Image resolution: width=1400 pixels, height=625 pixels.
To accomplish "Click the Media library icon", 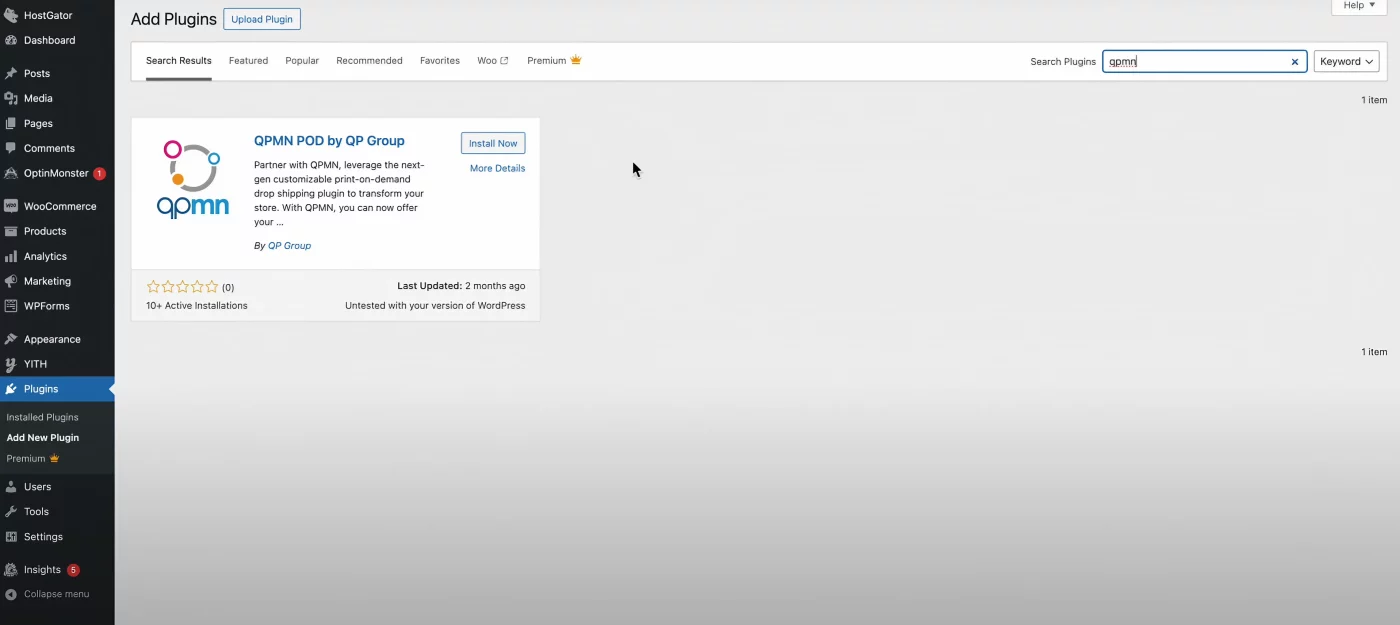I will point(11,98).
